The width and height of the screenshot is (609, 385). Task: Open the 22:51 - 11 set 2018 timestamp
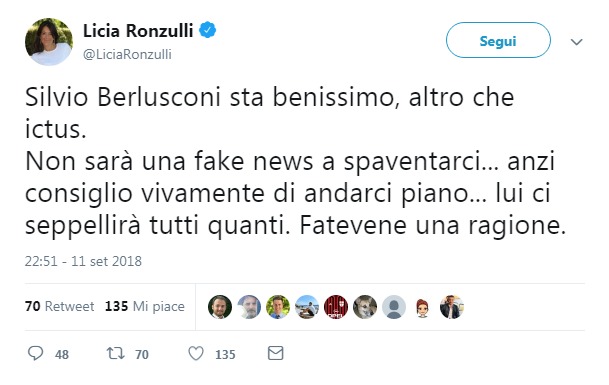coord(83,261)
